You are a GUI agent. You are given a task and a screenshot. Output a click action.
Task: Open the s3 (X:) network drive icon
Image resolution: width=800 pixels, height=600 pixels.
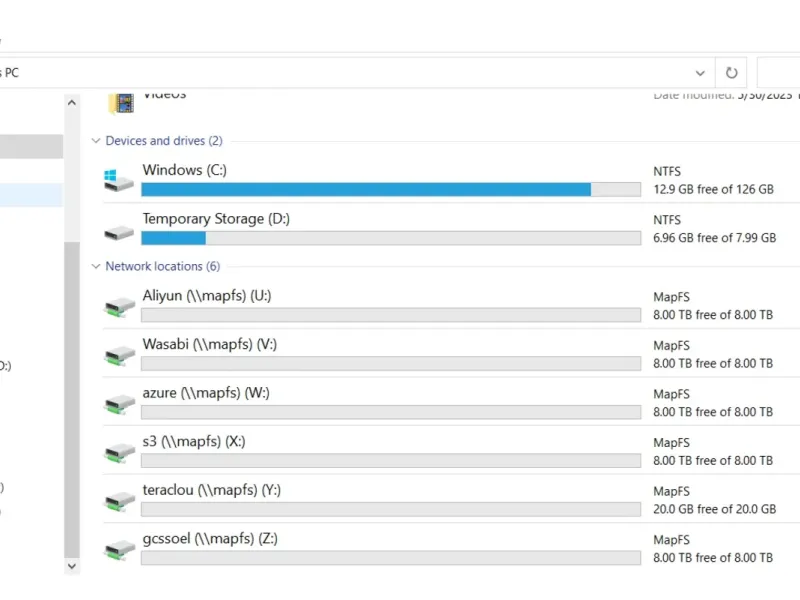tap(120, 452)
